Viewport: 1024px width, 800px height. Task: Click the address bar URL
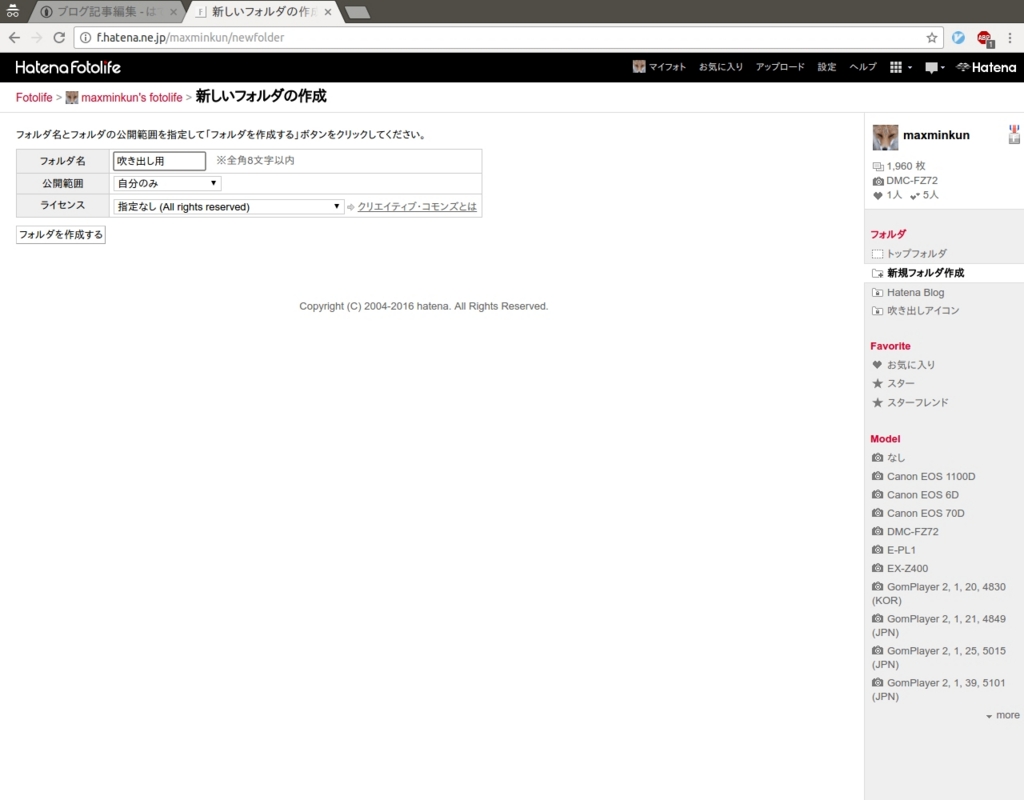[190, 38]
